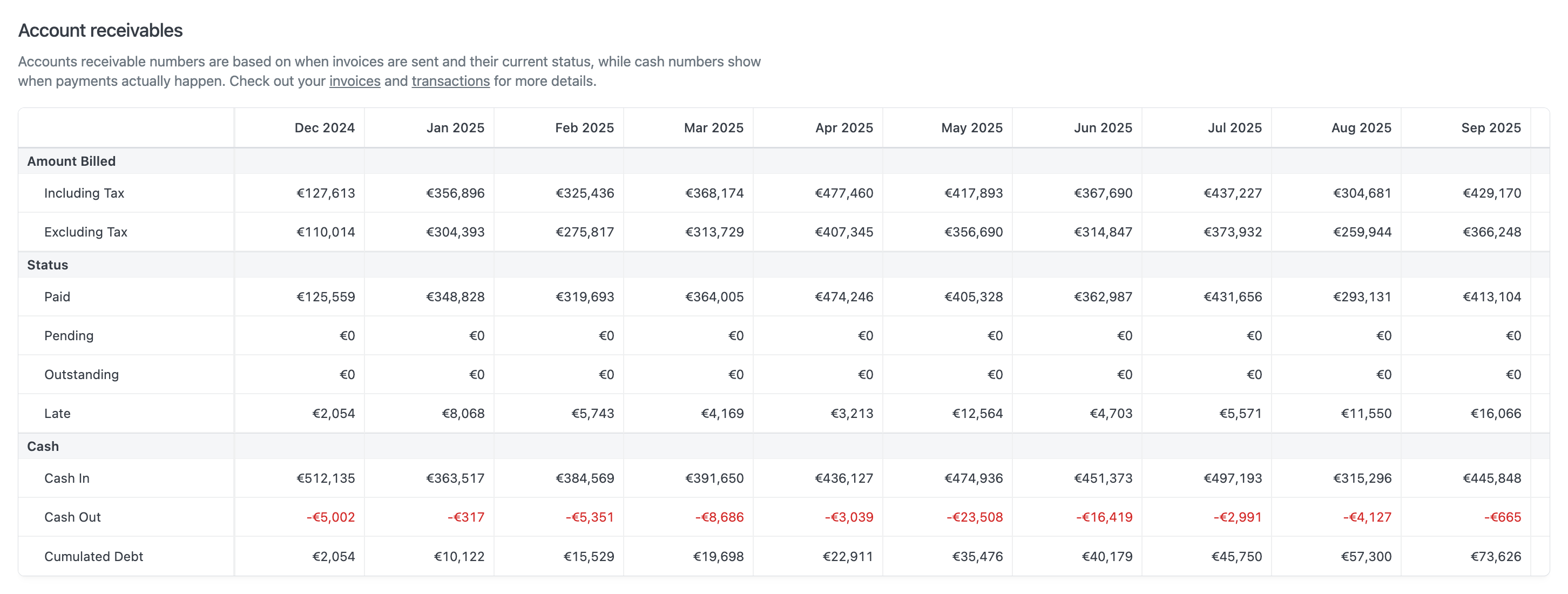The height and width of the screenshot is (594, 1568).
Task: Open the invoices link
Action: [354, 81]
